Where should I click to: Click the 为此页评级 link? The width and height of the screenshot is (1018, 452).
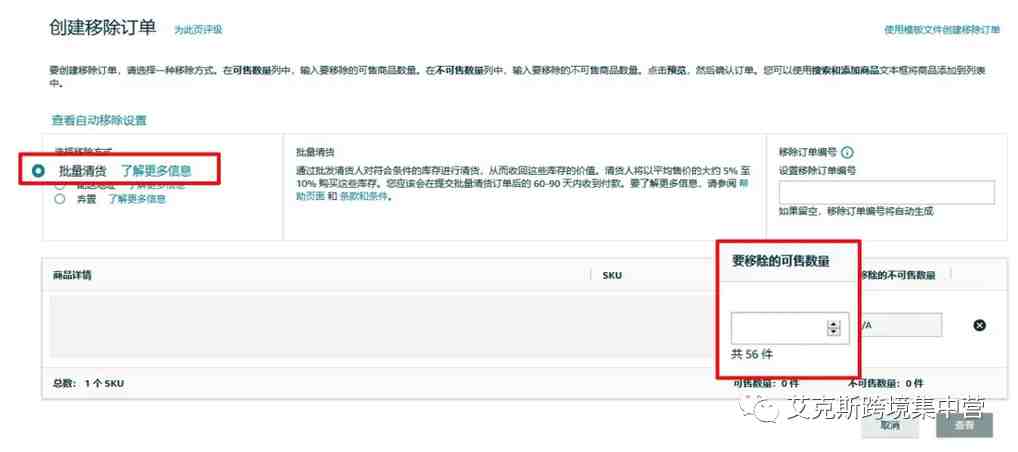198,30
